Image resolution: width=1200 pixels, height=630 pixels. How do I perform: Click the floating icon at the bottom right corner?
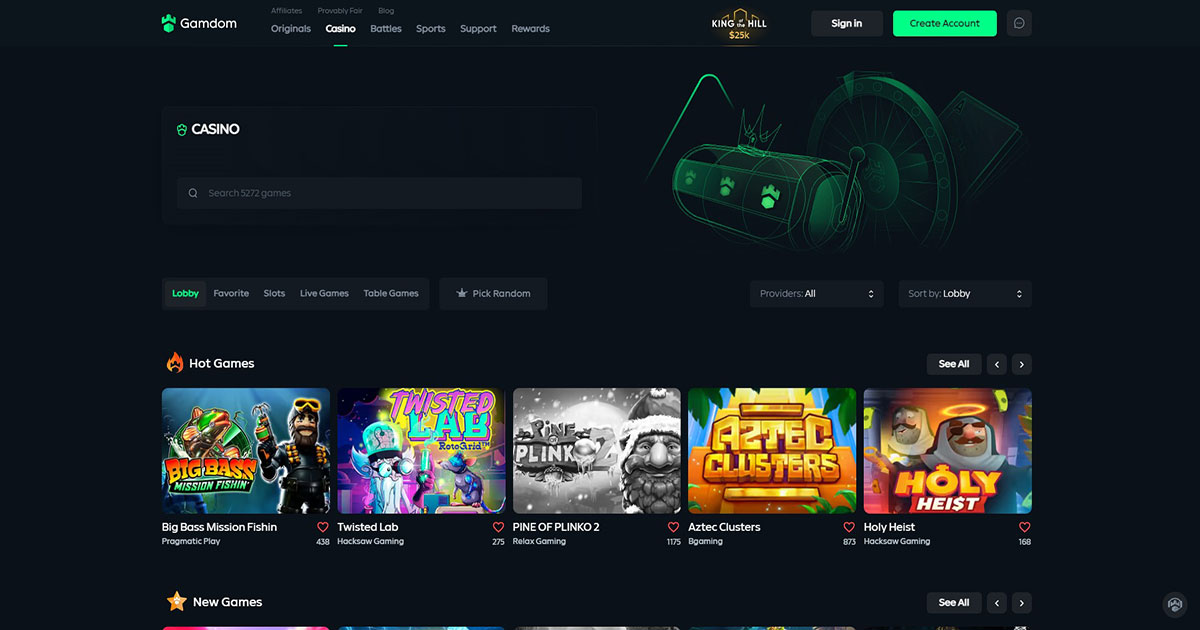pyautogui.click(x=1175, y=605)
